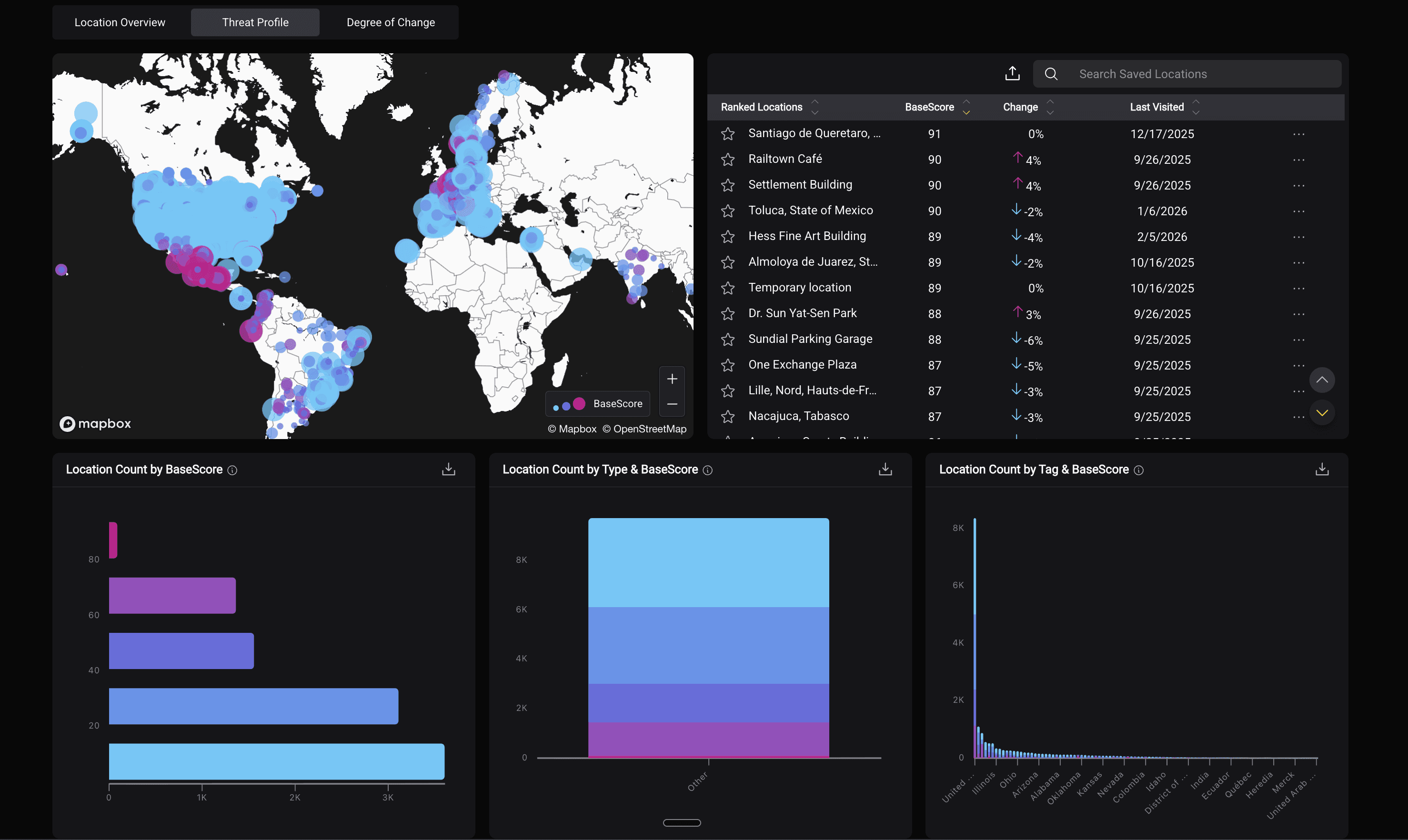1408x840 pixels.
Task: Click the BaseScore color legend dots
Action: tap(567, 404)
